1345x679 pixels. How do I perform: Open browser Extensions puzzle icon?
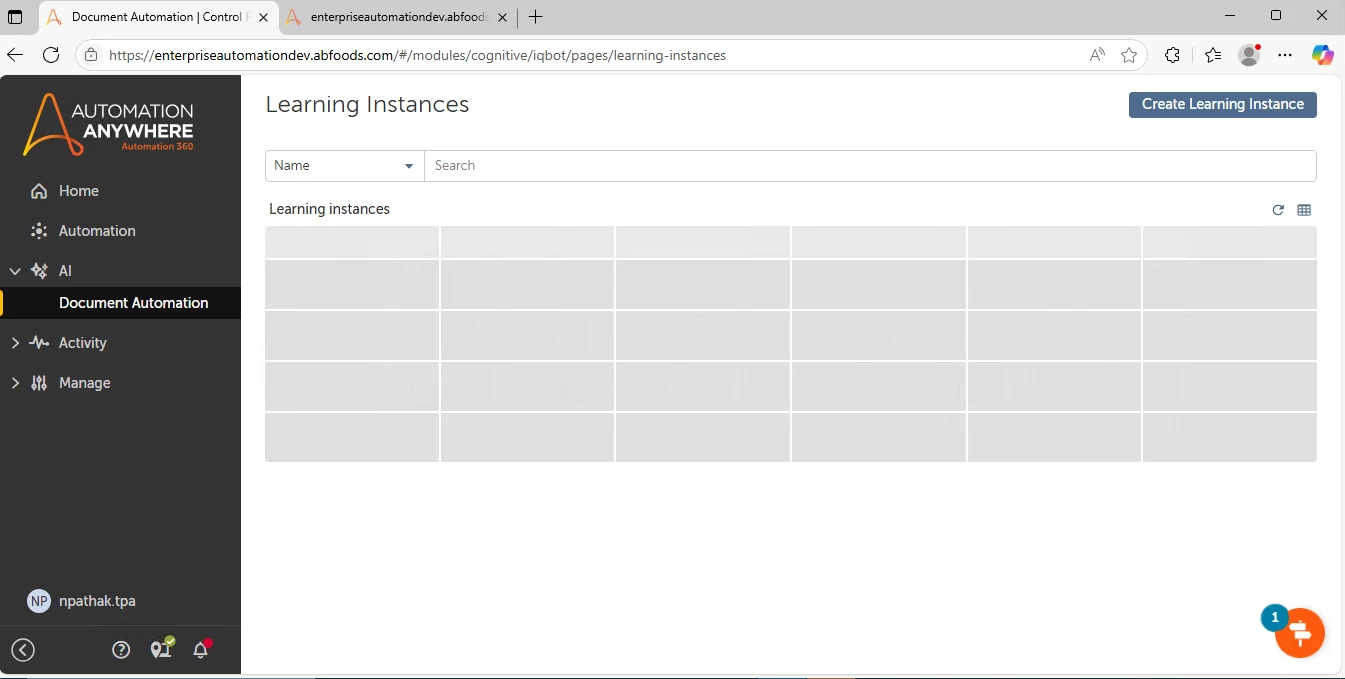point(1173,55)
